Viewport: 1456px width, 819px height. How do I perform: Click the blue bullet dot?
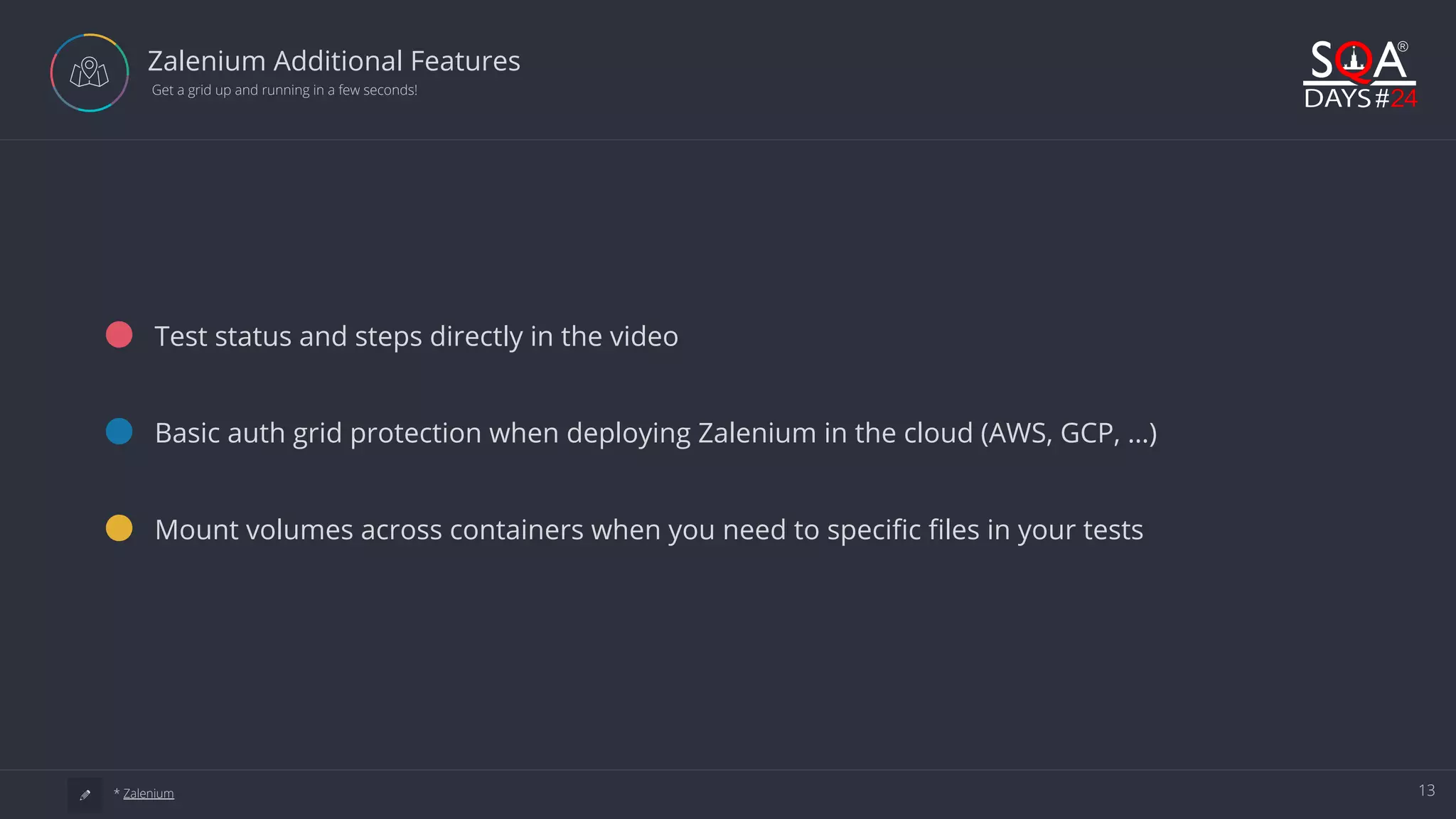(119, 432)
